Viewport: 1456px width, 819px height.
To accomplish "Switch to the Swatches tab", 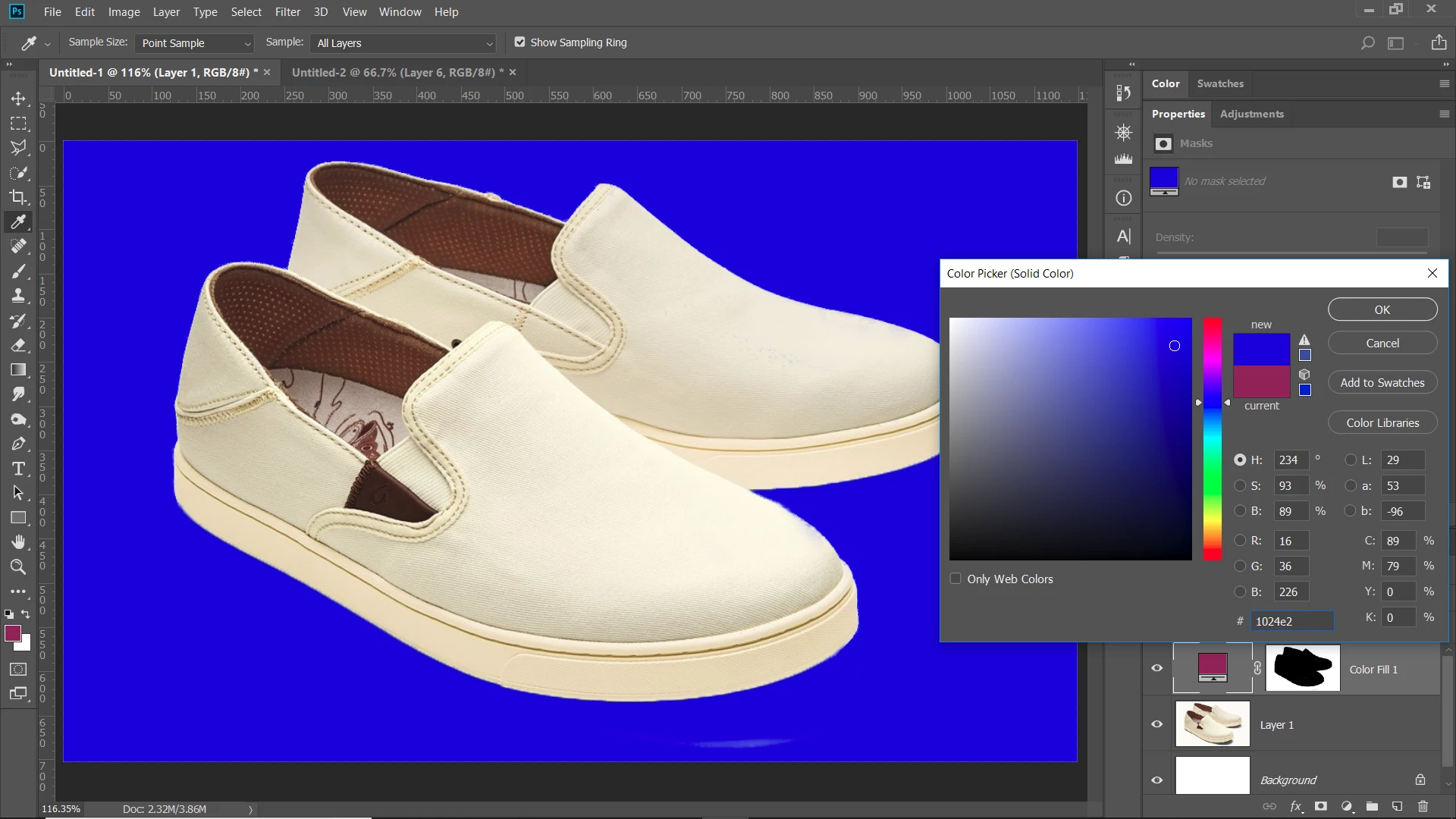I will click(1220, 83).
